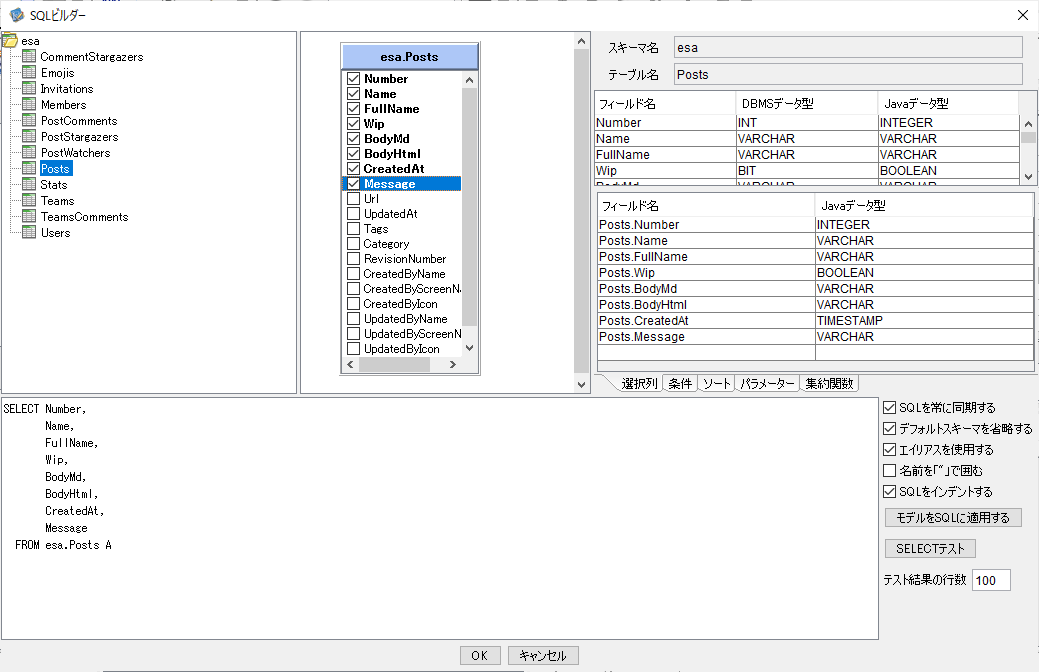This screenshot has height=672, width=1039.
Task: Open the 集約関数 tab
Action: (830, 384)
